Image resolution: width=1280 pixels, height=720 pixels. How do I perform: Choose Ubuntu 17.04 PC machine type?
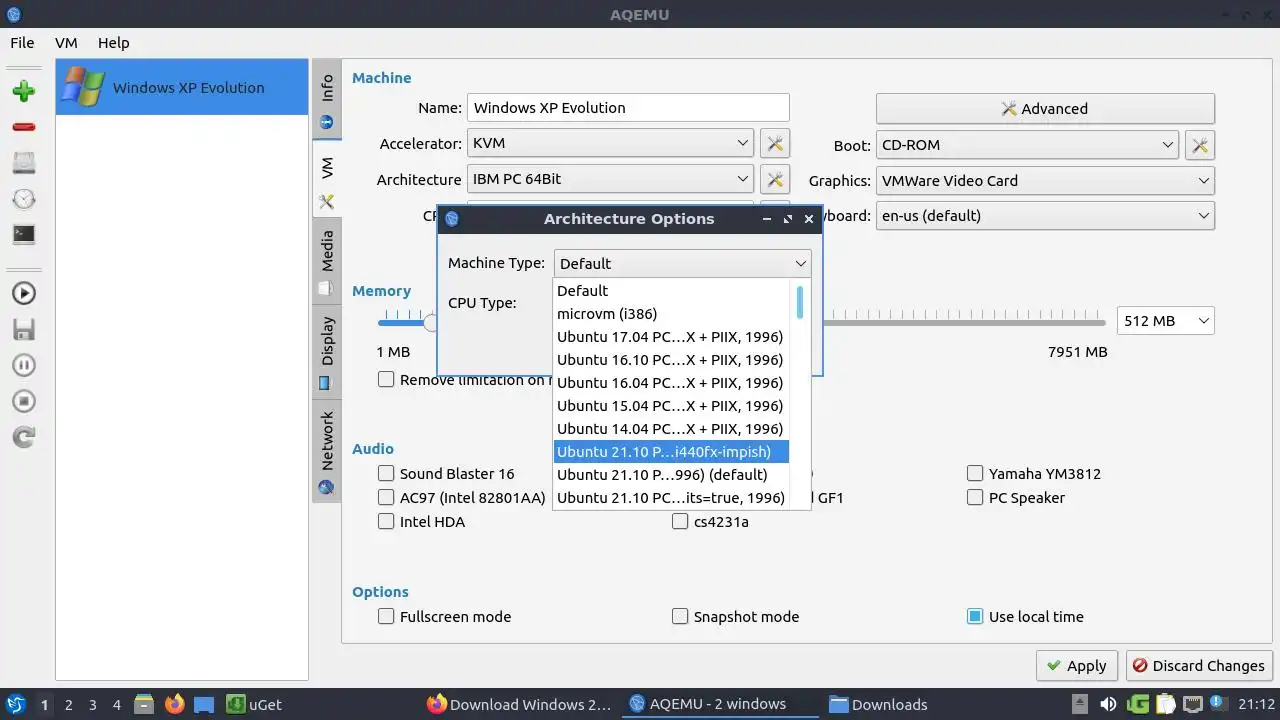coord(672,337)
